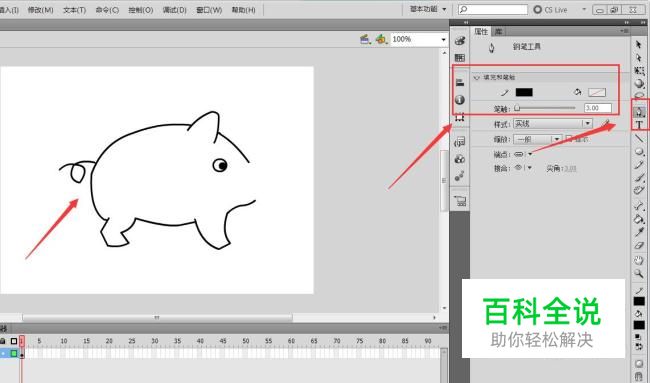This screenshot has width=650, height=383.
Task: Activate the Zoom magnifier tool
Action: coord(639,273)
